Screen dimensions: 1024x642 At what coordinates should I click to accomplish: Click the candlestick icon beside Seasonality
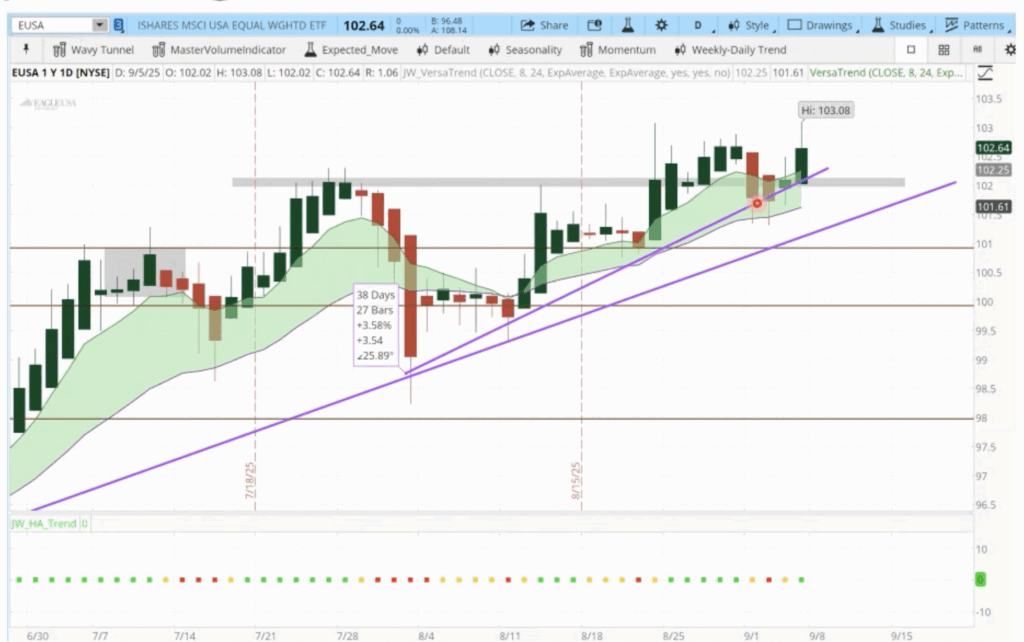click(494, 50)
